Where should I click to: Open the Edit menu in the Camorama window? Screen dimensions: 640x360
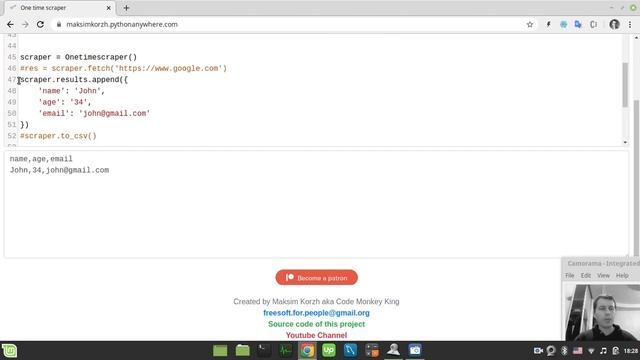pos(586,276)
